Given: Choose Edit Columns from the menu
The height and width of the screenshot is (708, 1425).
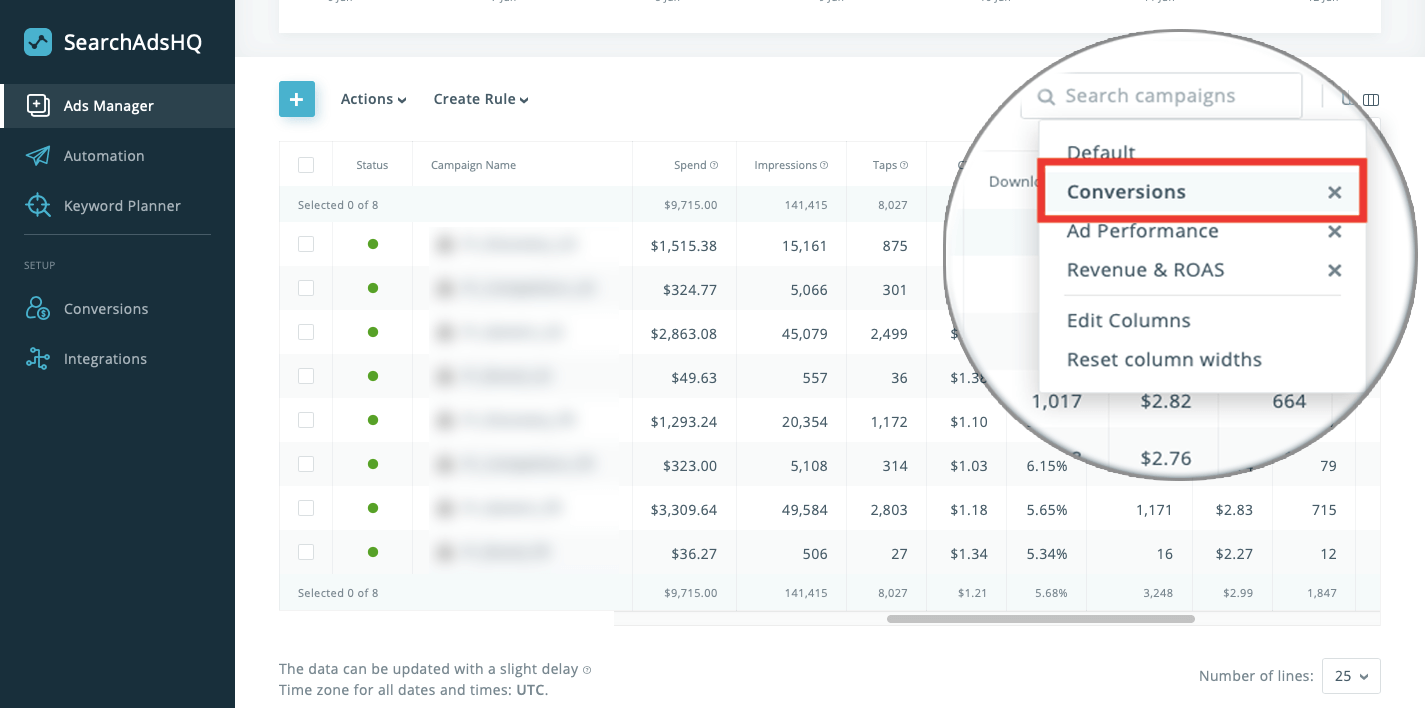Looking at the screenshot, I should (x=1128, y=320).
